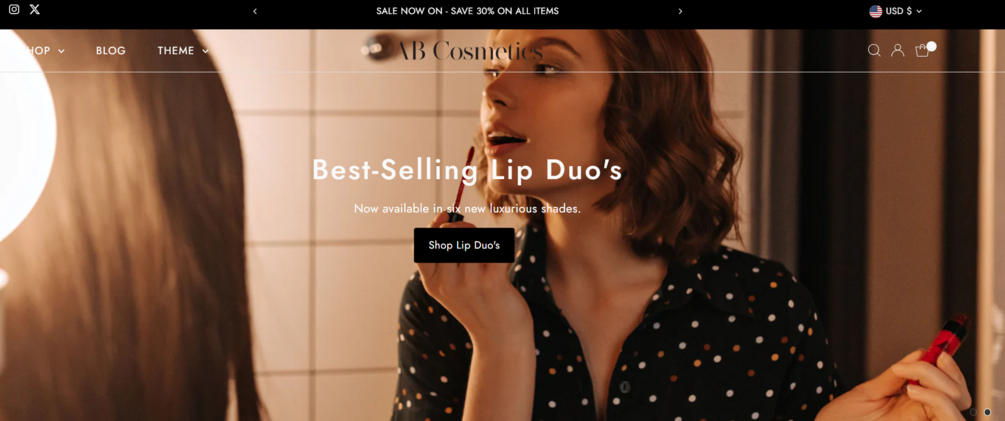Select the first hollow slideshow dot
The image size is (1005, 421).
(974, 412)
